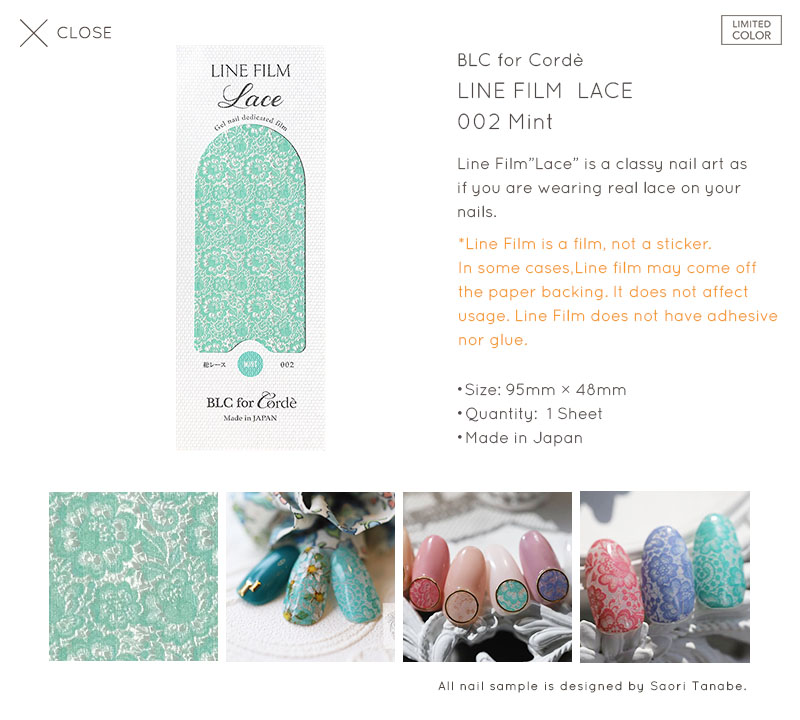
Task: Click the LINE FILM LACE product title
Action: 545,91
